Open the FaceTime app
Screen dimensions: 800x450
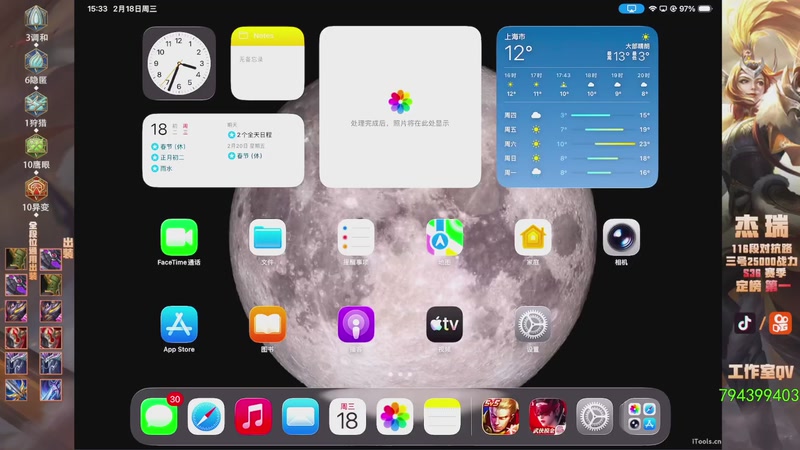point(179,237)
